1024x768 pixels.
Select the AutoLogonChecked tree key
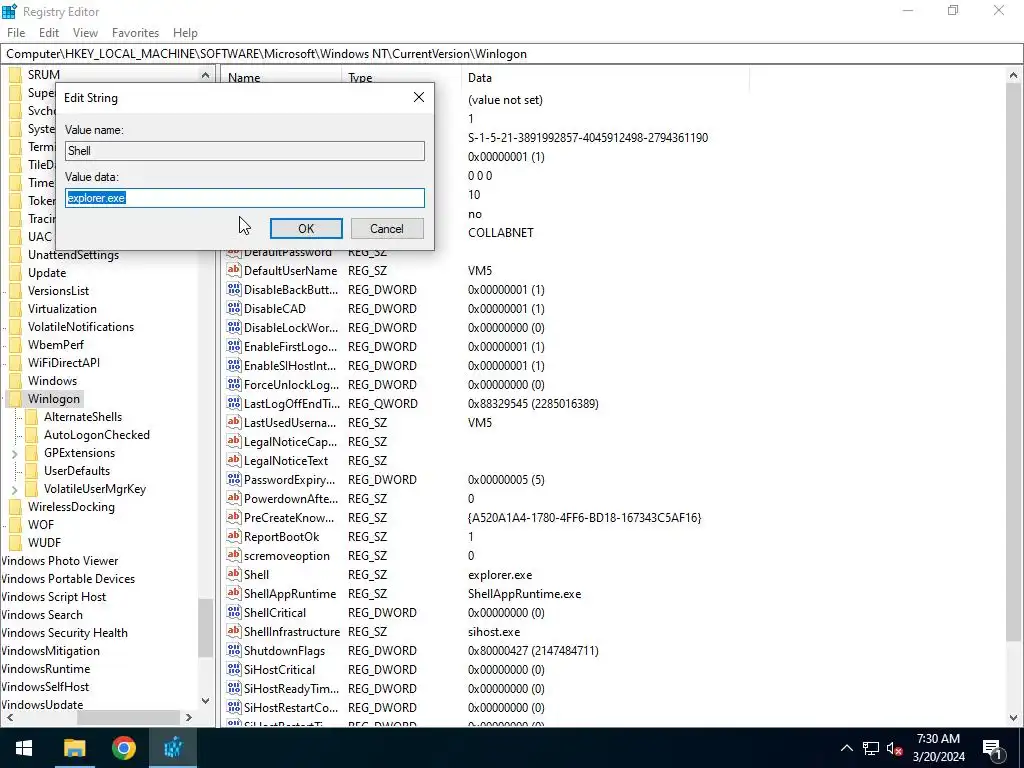(97, 435)
